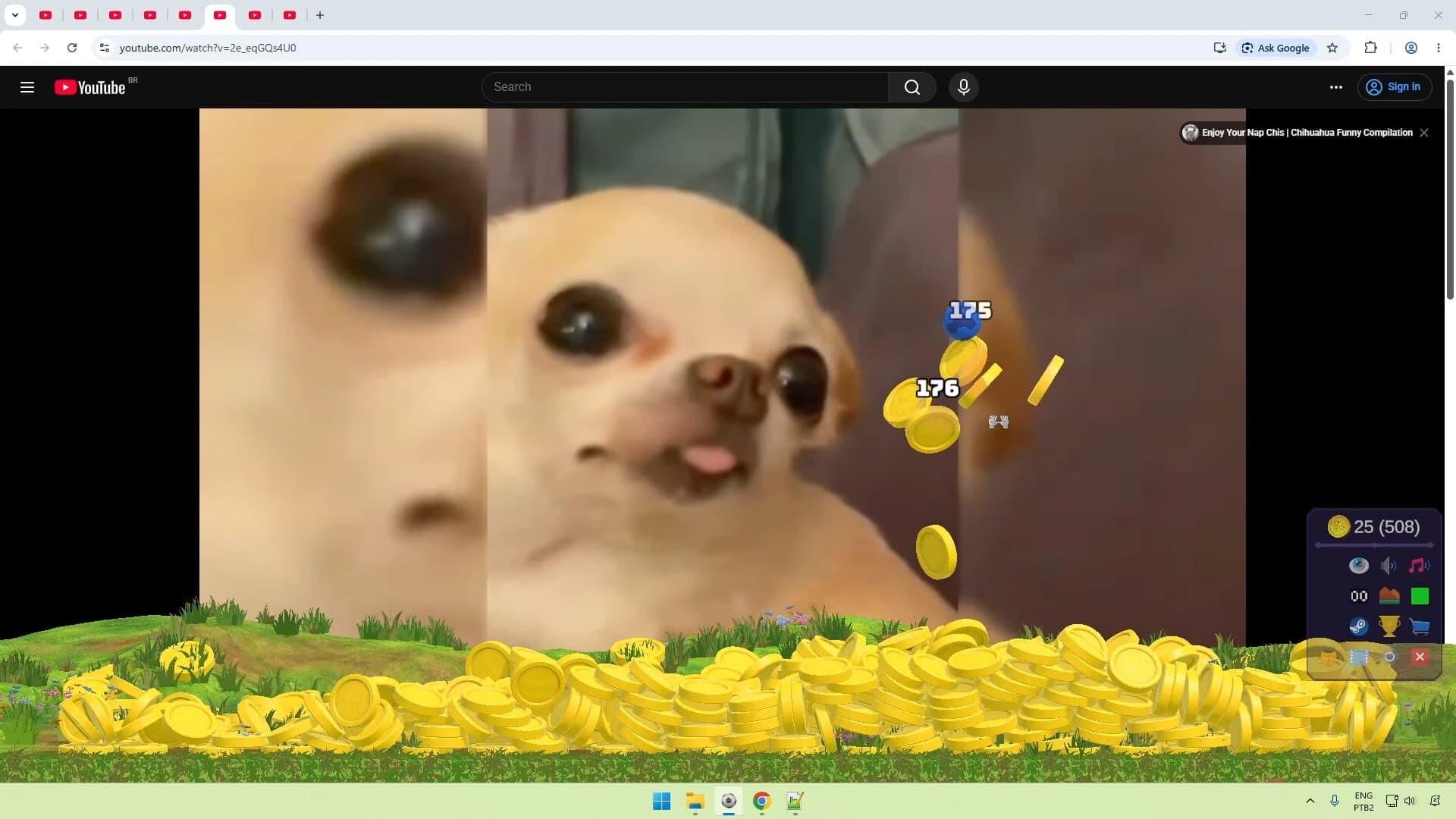The image size is (1456, 819).
Task: Click the Sign in button
Action: click(x=1394, y=87)
